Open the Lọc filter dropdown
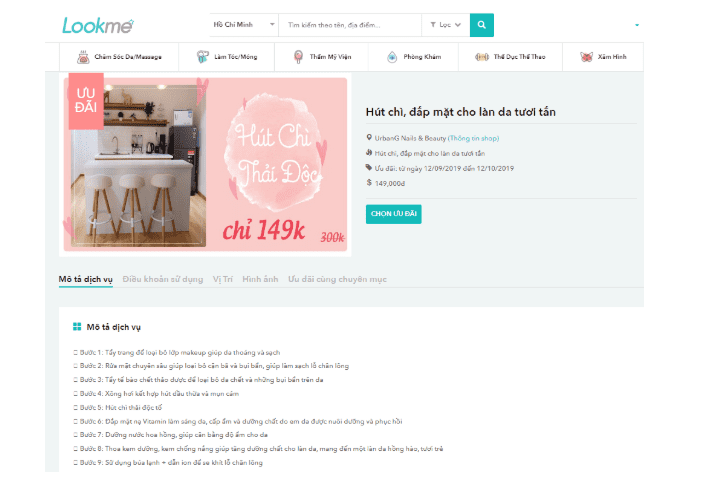Image resolution: width=706 pixels, height=481 pixels. [x=445, y=25]
